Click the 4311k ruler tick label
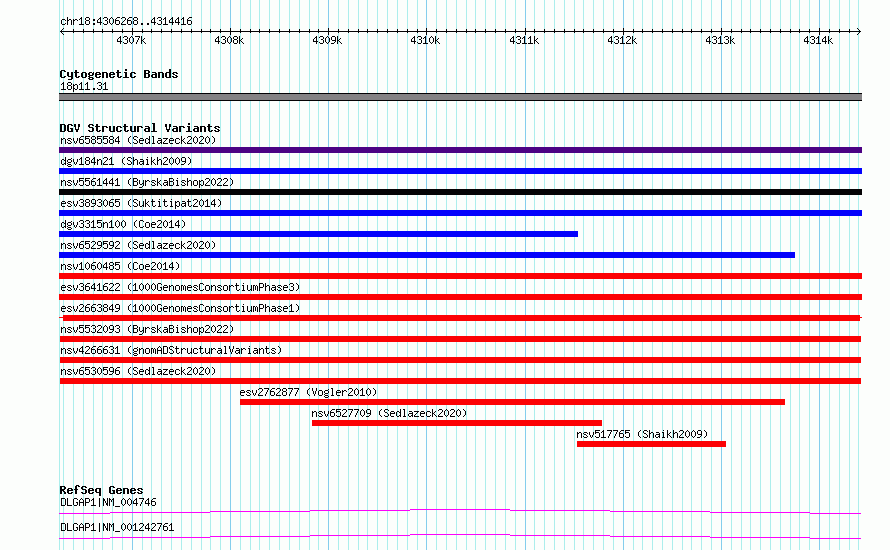890x550 pixels. 524,40
